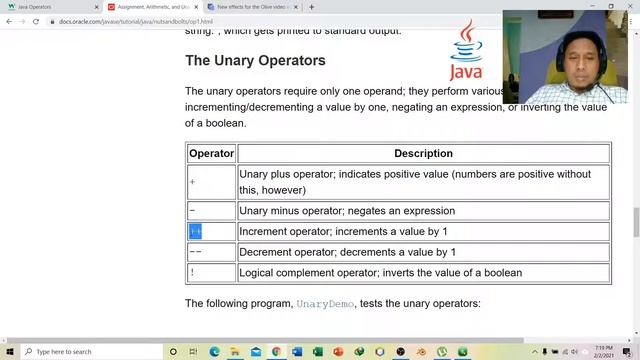Click the microphone icon in system tray
640x360 pixels.
(x=544, y=351)
